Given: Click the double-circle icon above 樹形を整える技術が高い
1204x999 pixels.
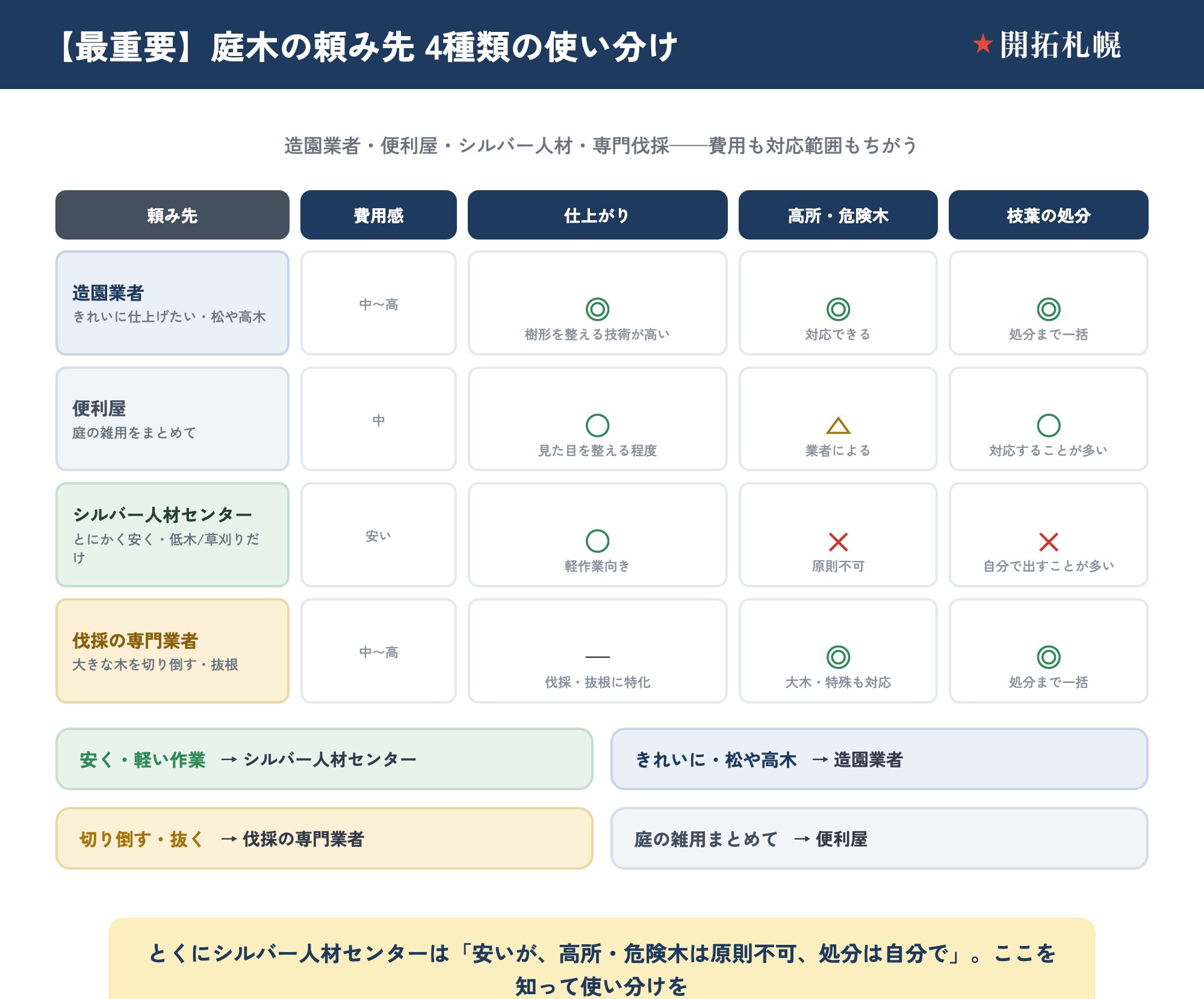Looking at the screenshot, I should coord(597,309).
